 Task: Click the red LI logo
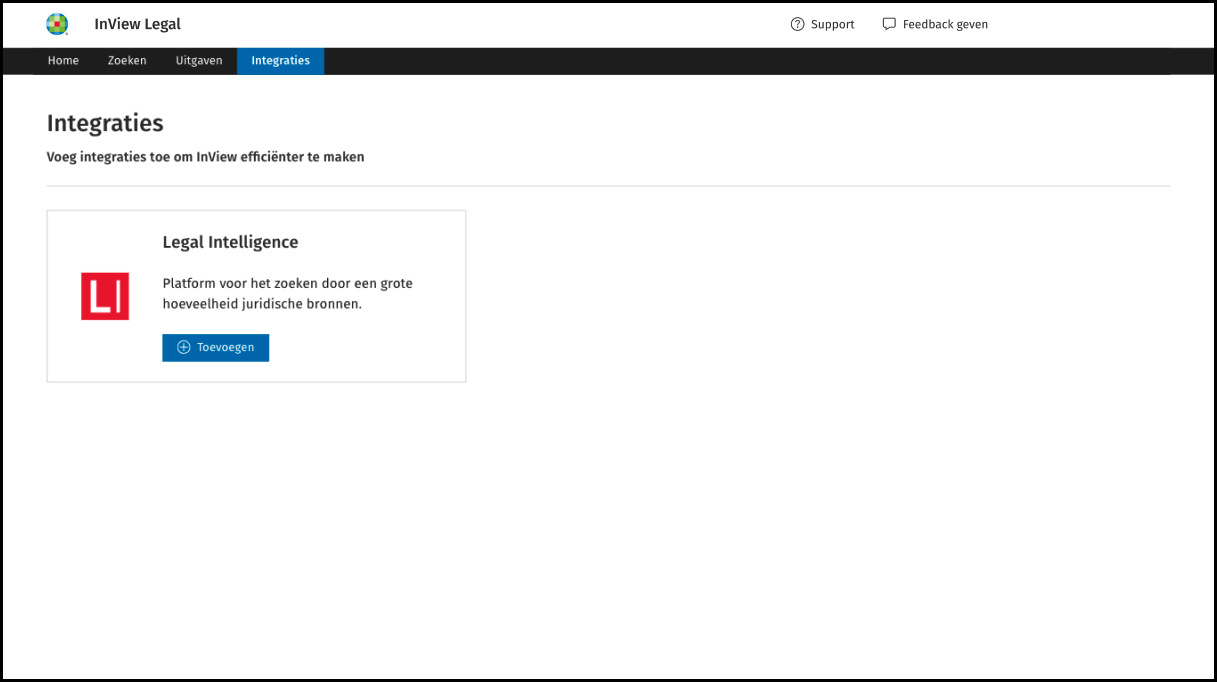pos(105,296)
